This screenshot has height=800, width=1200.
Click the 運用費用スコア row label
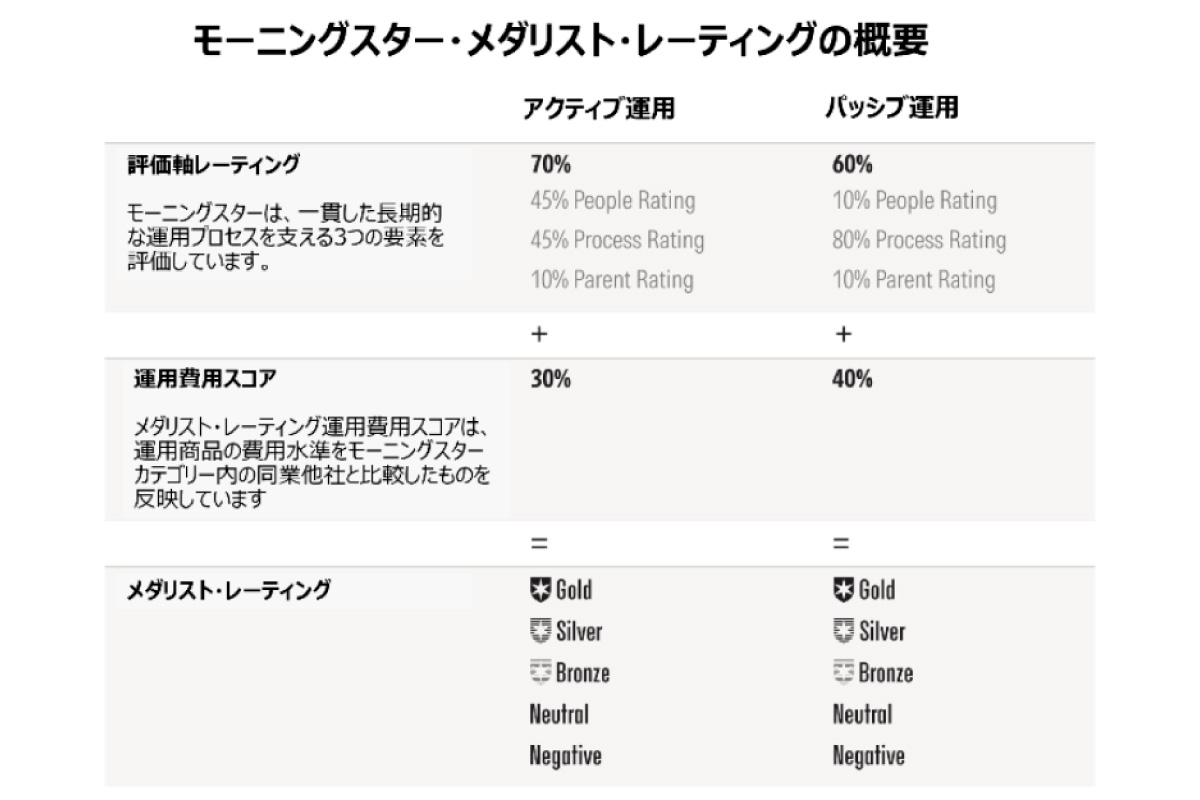205,379
